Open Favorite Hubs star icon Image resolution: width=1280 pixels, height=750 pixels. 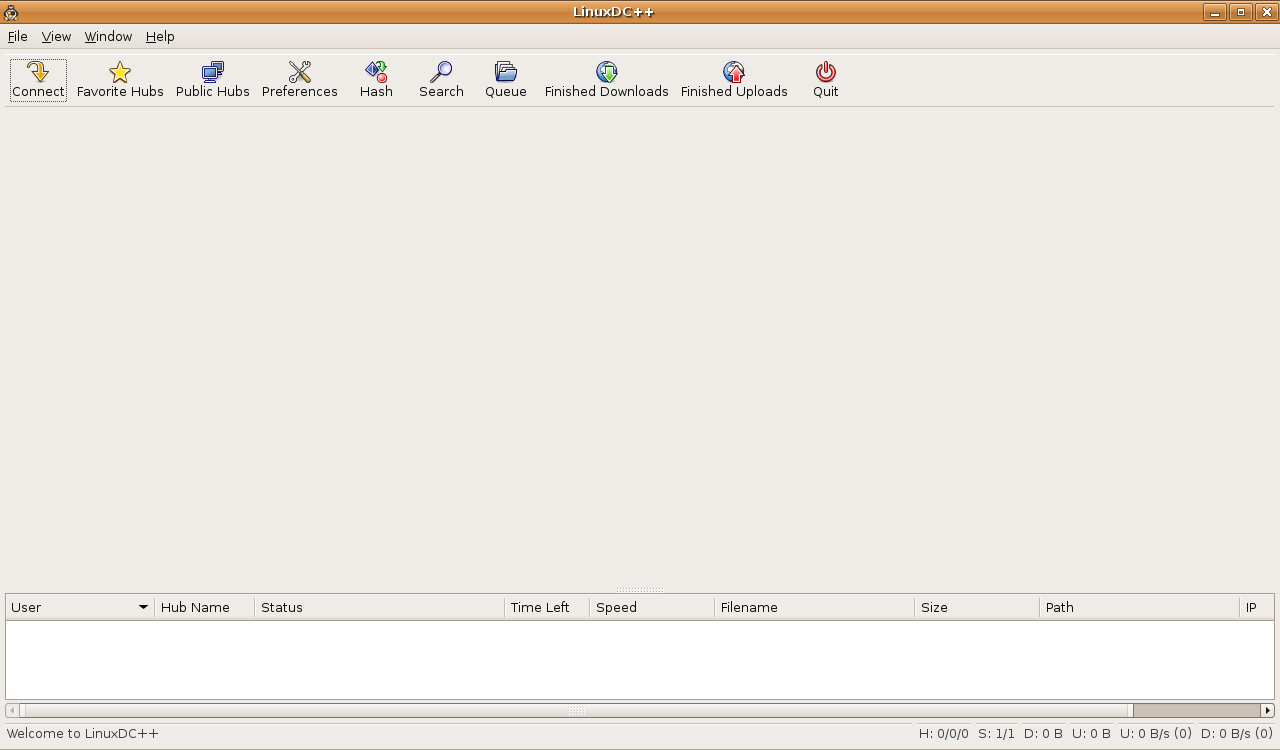pyautogui.click(x=120, y=72)
